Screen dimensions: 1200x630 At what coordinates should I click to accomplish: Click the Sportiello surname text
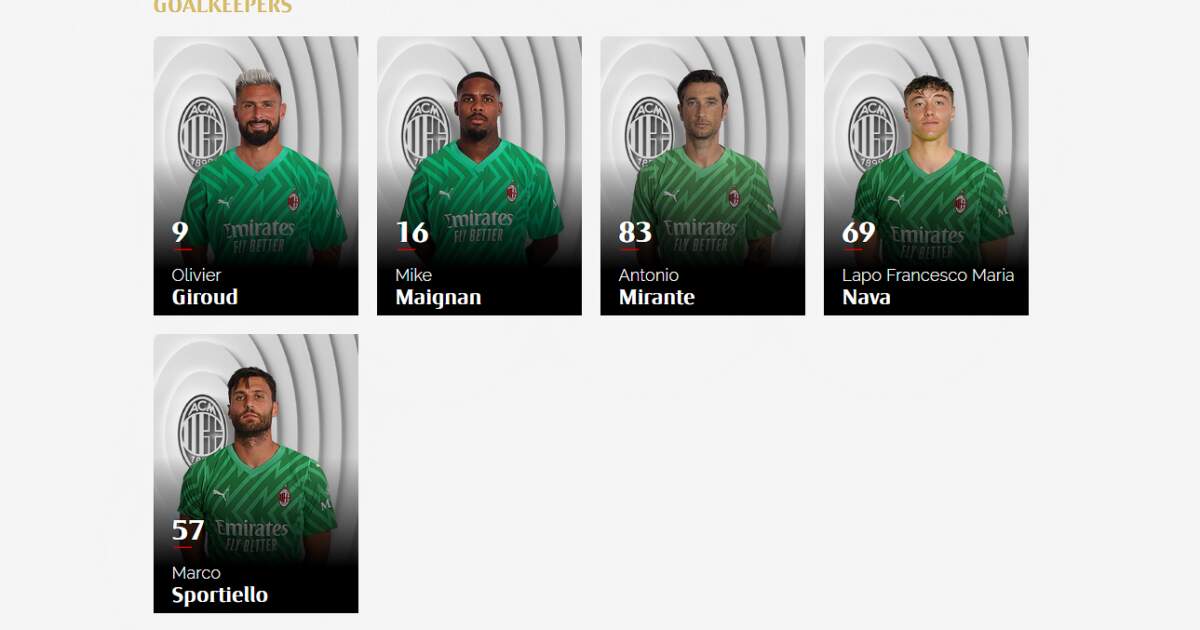[220, 595]
